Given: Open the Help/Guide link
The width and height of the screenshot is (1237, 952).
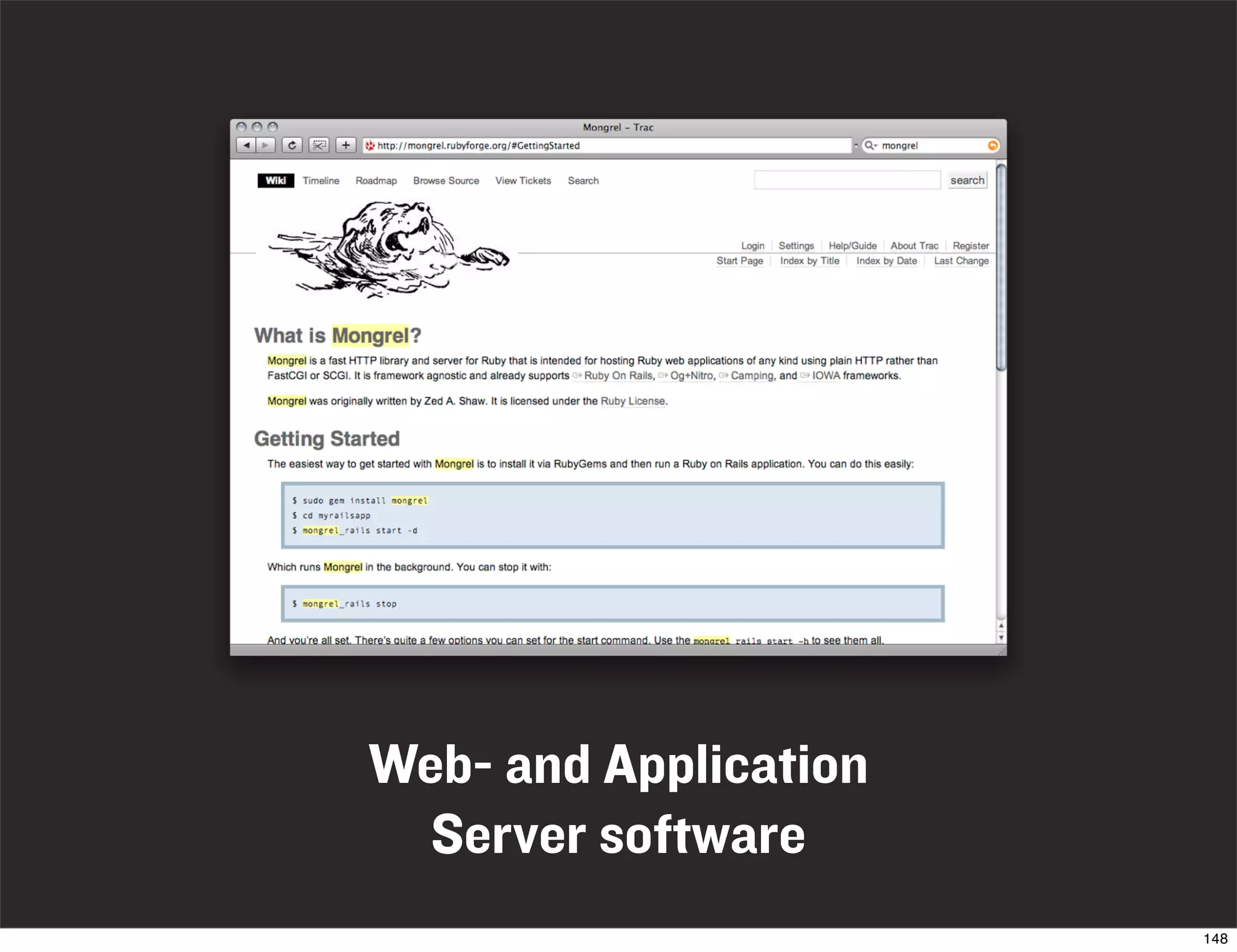Looking at the screenshot, I should point(852,246).
